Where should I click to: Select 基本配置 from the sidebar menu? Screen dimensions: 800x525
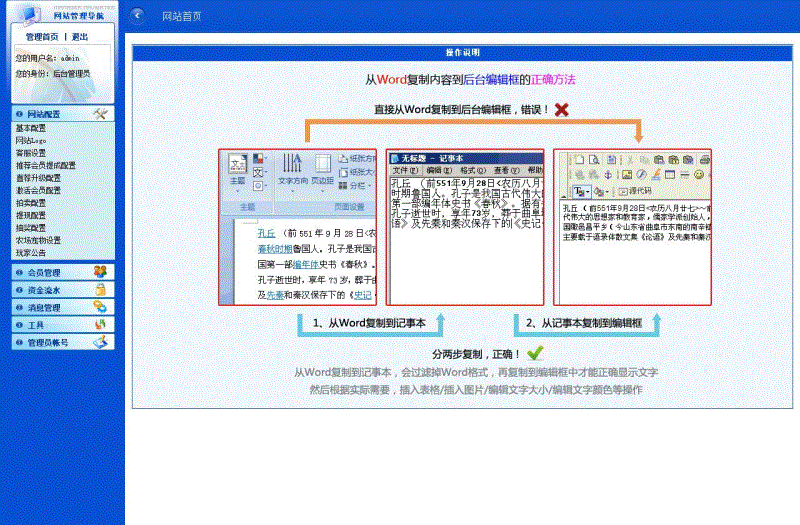[31, 129]
